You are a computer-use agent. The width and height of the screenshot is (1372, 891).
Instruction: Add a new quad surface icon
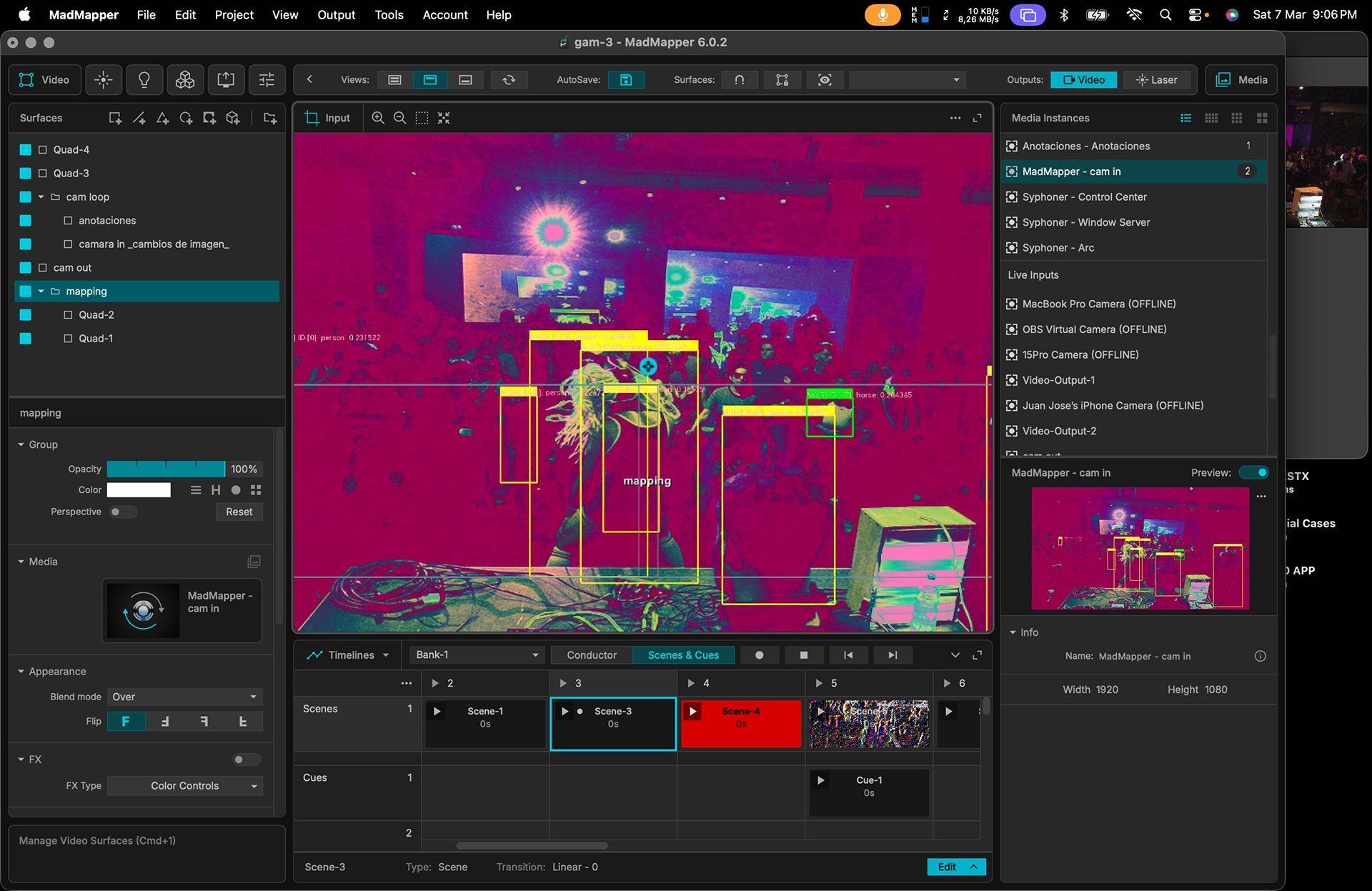[x=115, y=118]
